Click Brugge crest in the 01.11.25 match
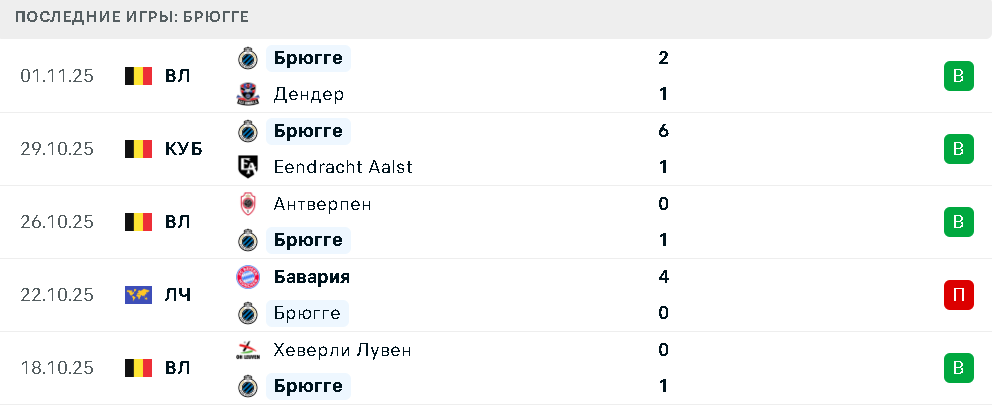 [x=247, y=58]
